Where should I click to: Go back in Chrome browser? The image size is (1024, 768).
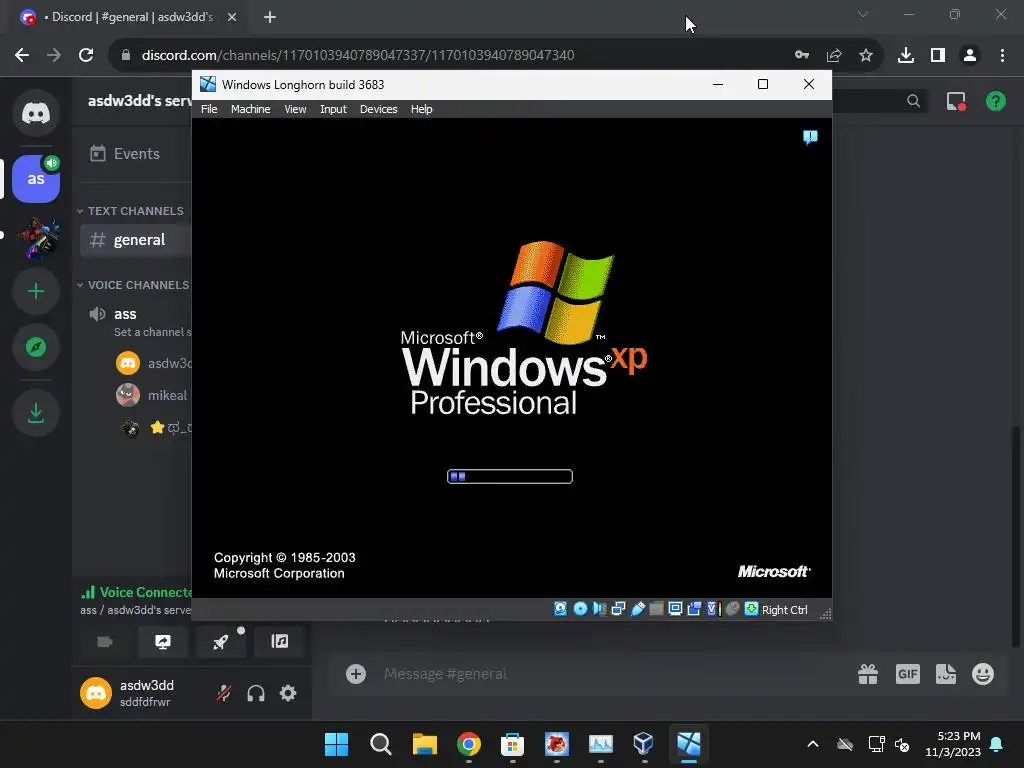[x=22, y=56]
